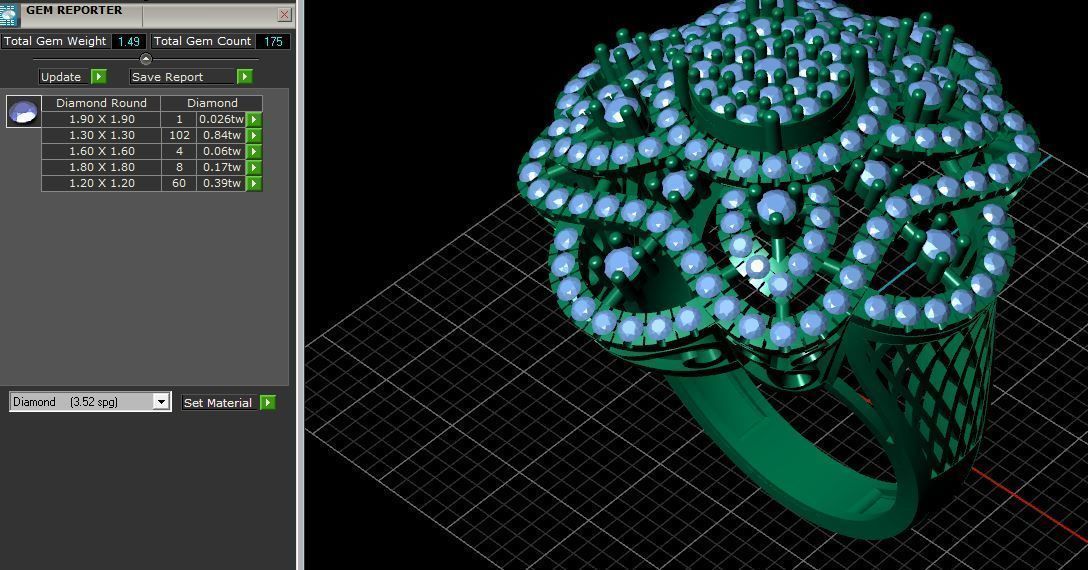Click the Diamond Round column header
Image resolution: width=1088 pixels, height=570 pixels.
pyautogui.click(x=101, y=103)
